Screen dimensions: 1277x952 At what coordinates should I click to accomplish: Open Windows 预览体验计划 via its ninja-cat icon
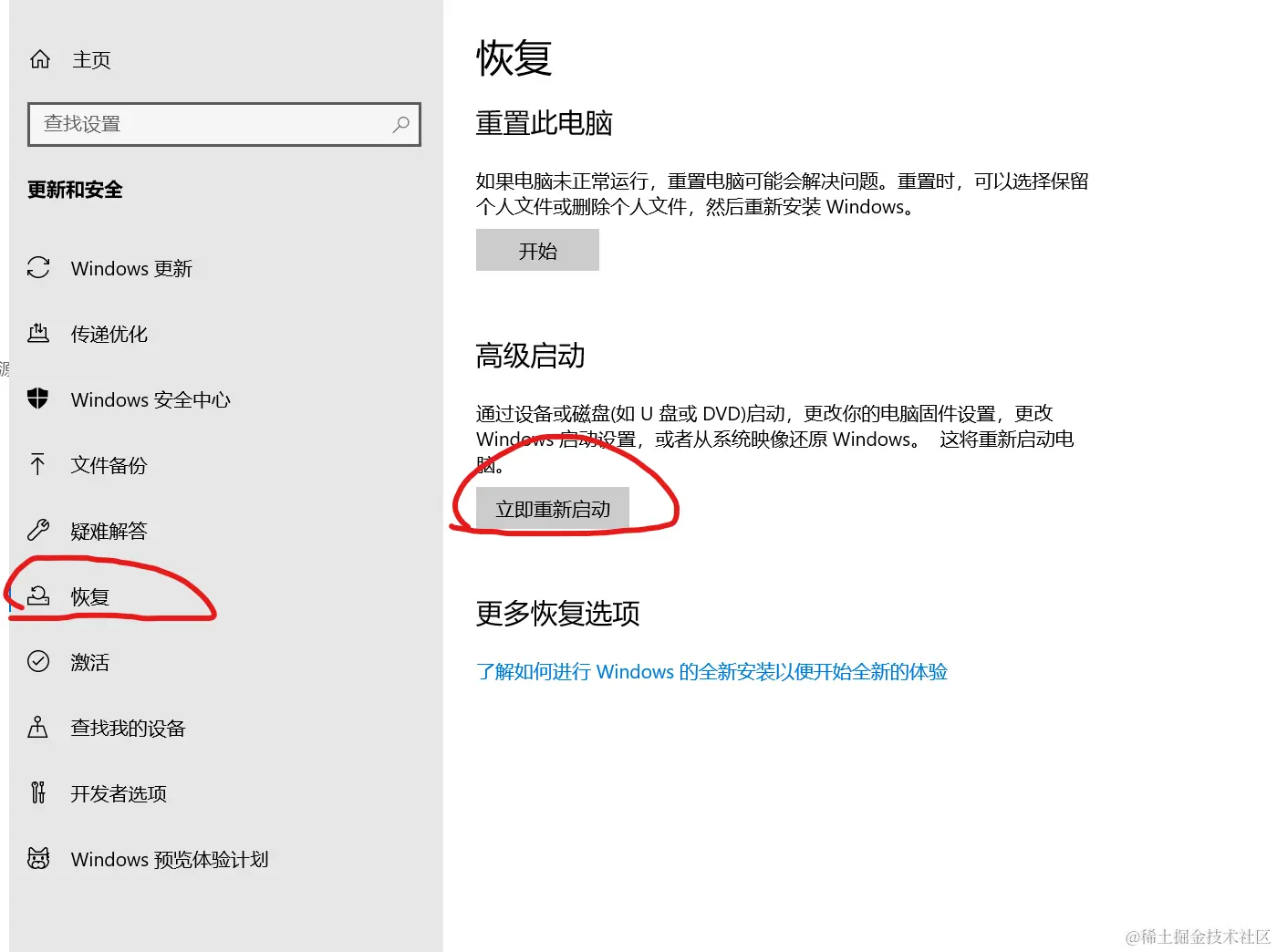(x=37, y=858)
